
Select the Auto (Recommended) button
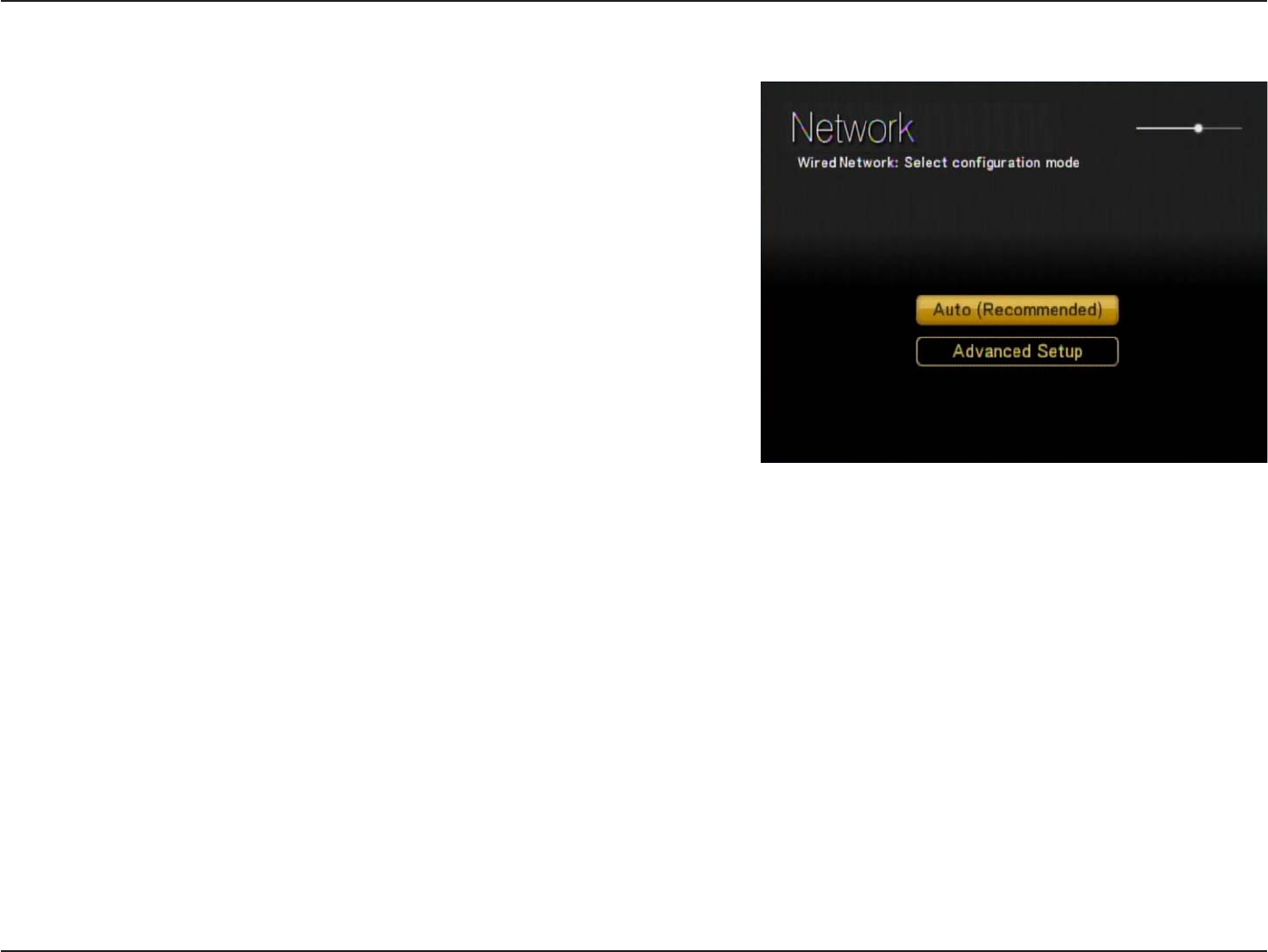pyautogui.click(x=1017, y=310)
